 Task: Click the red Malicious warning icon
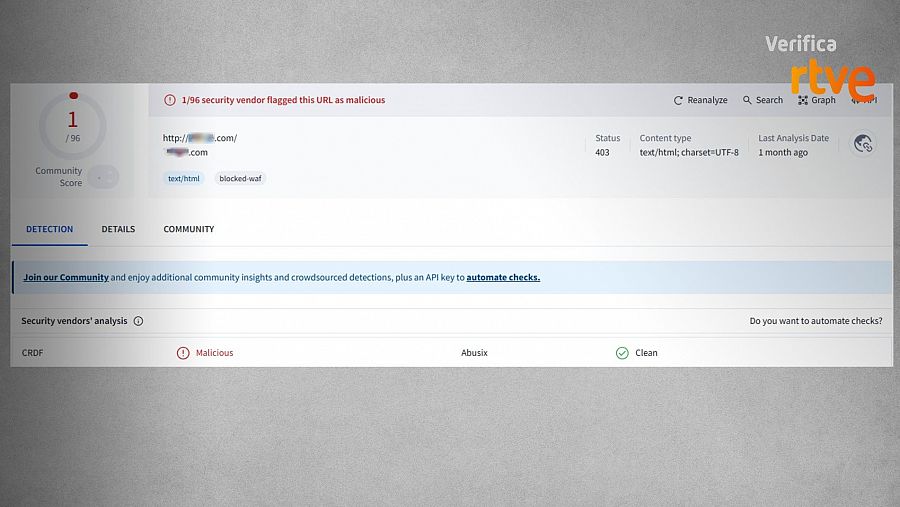pyautogui.click(x=183, y=353)
